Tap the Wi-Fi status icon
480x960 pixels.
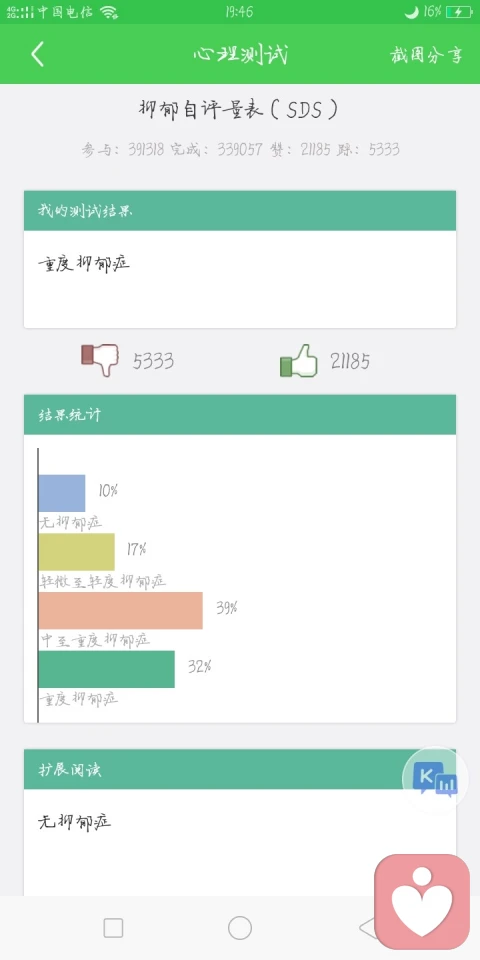pyautogui.click(x=109, y=12)
